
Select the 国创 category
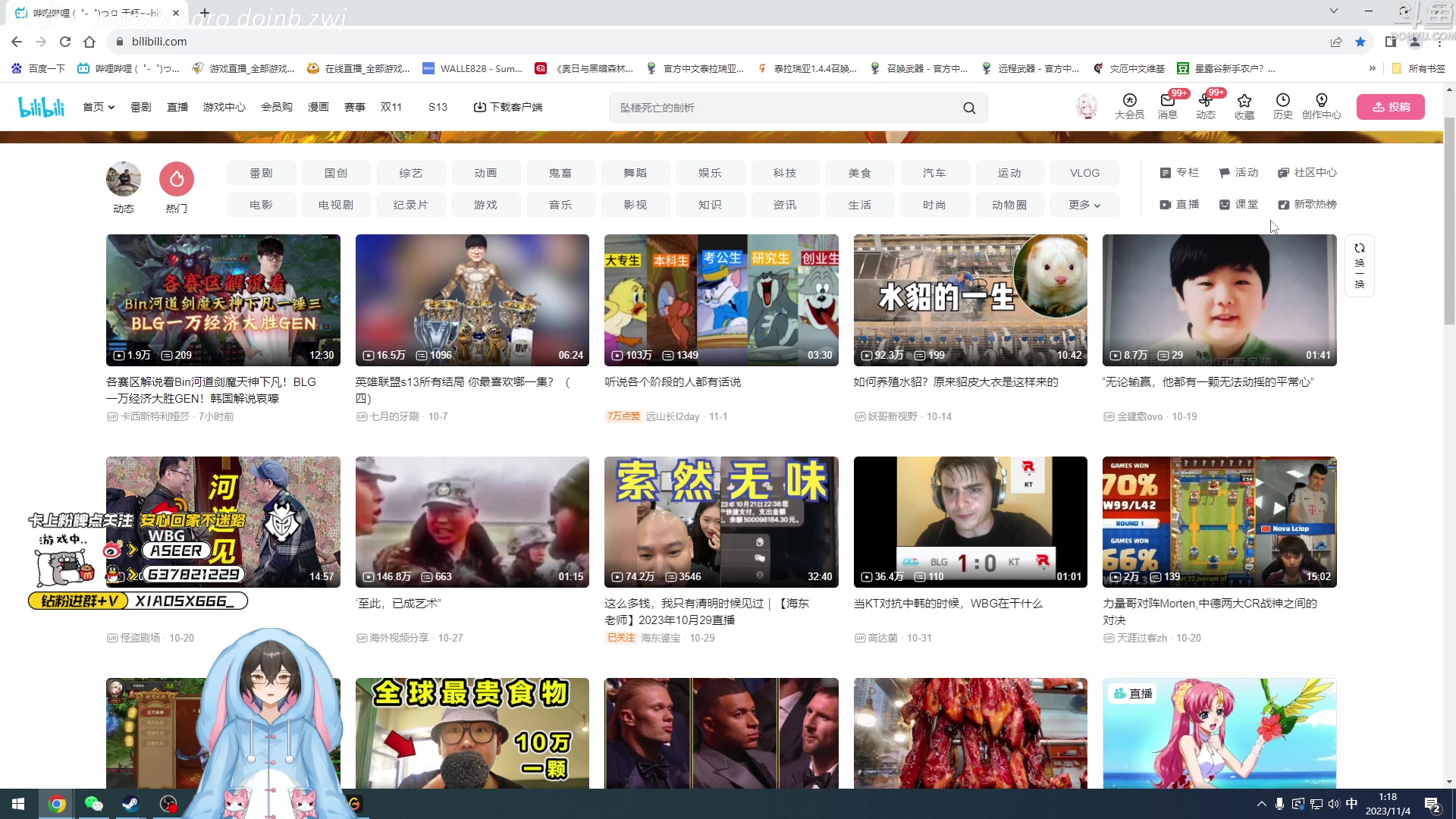tap(336, 173)
